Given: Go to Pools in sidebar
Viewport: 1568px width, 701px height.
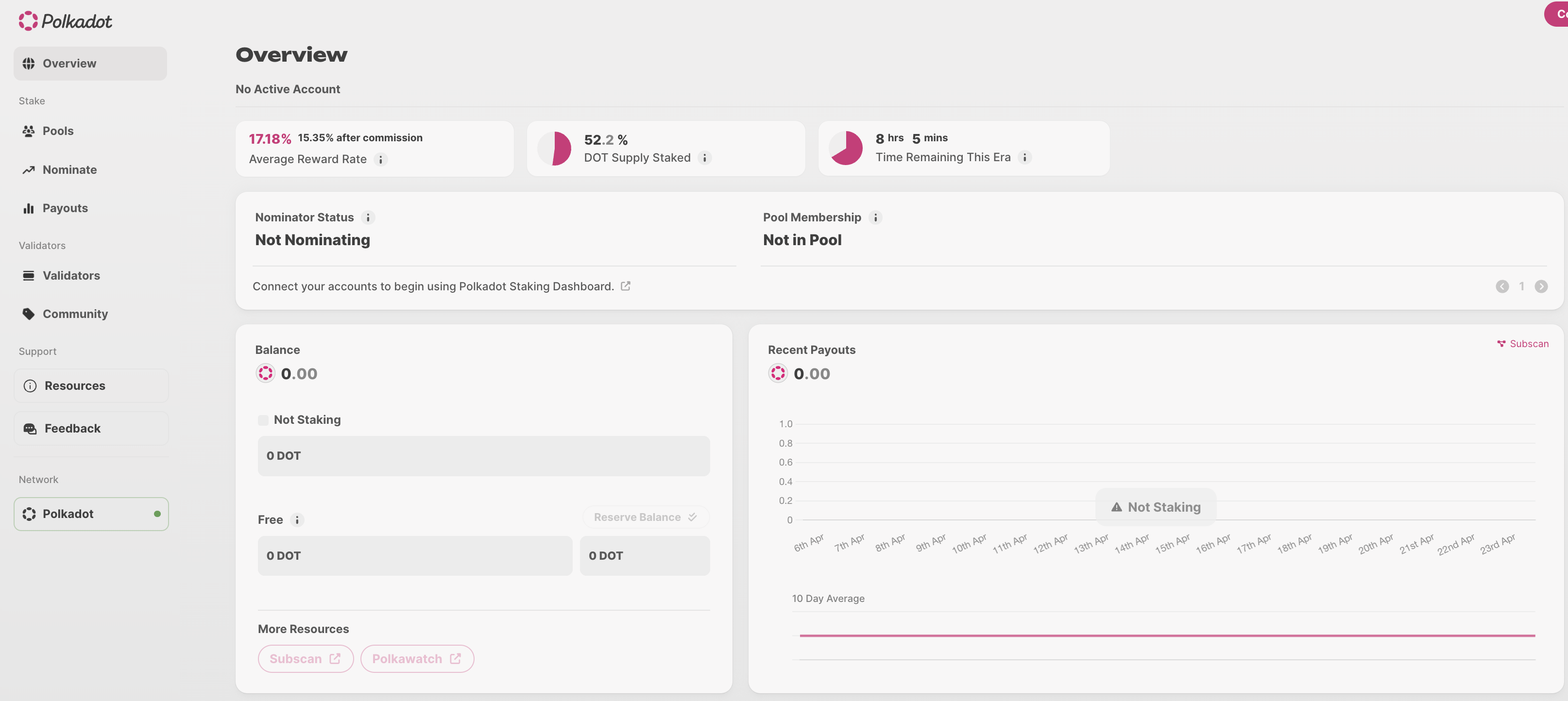Looking at the screenshot, I should pyautogui.click(x=90, y=131).
